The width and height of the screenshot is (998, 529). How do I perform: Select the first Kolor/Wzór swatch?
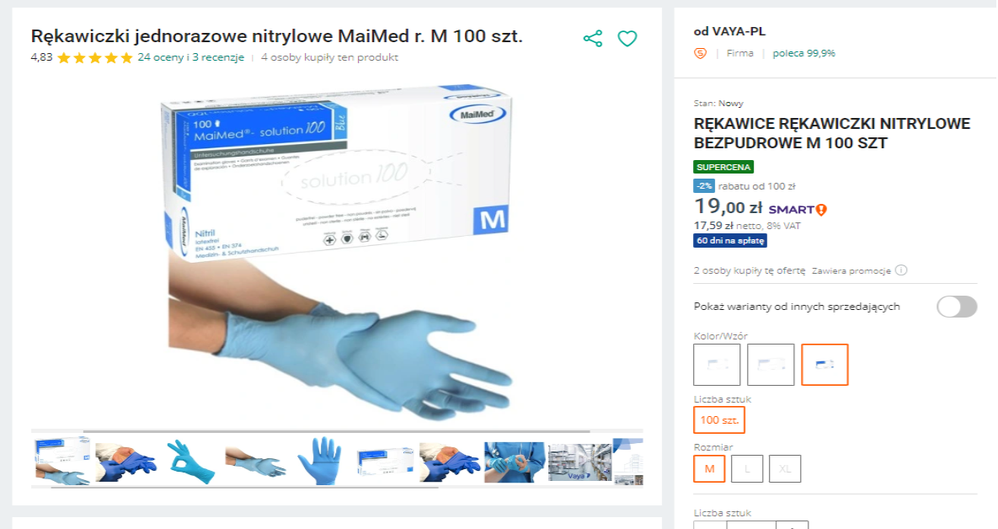tap(717, 365)
